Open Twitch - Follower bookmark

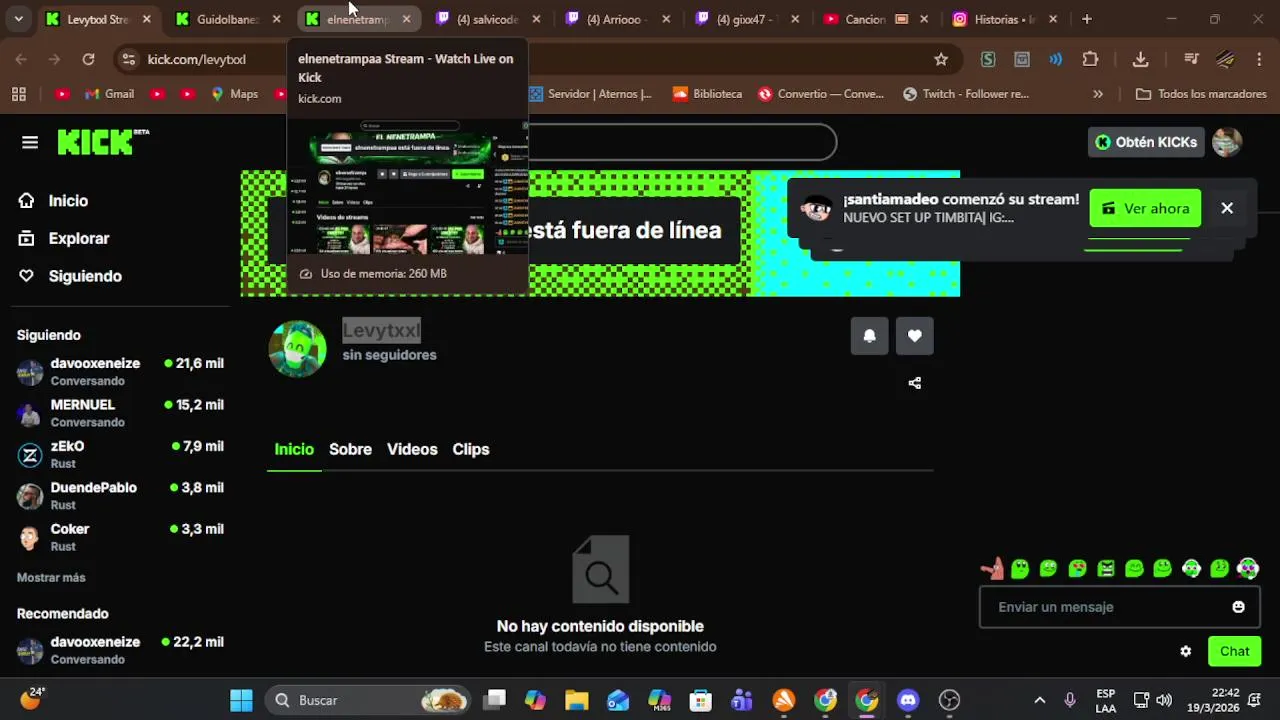[966, 94]
